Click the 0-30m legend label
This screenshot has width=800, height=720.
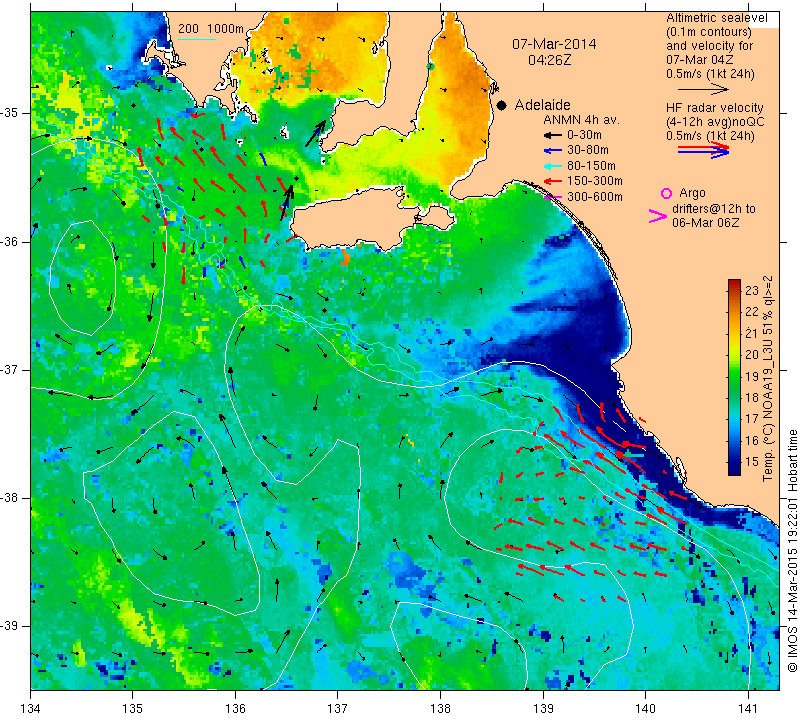tap(584, 135)
